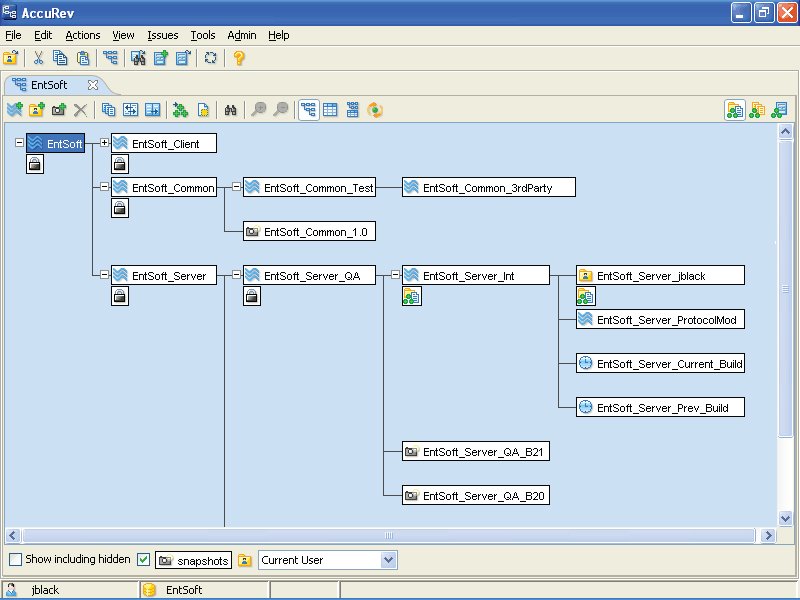Collapse the EntSoft_Server stream

(105, 274)
